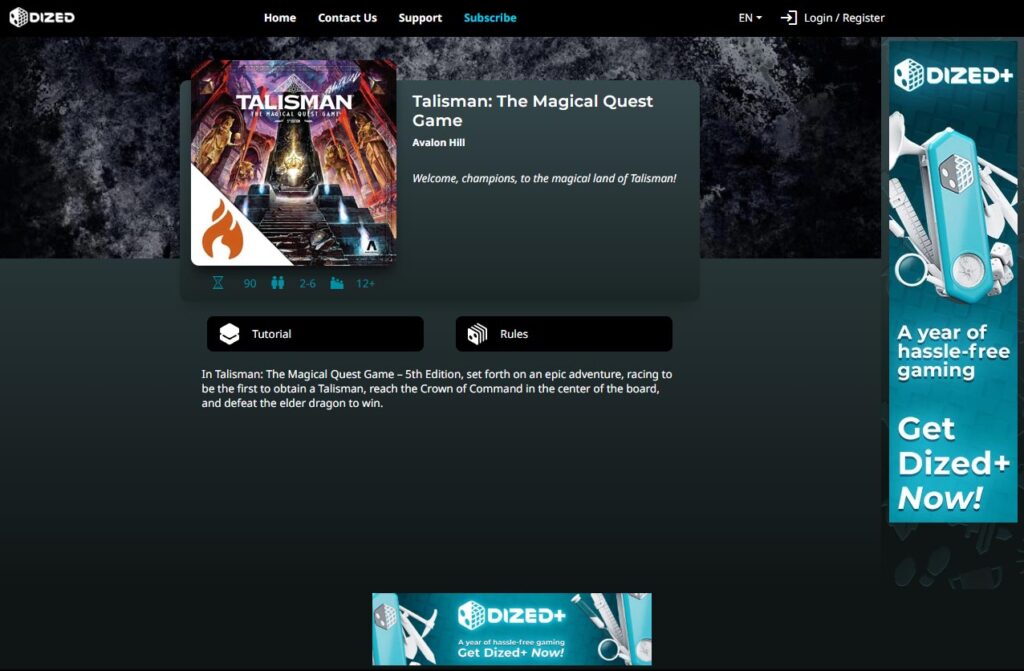Open Login / Register
Viewport: 1024px width, 671px height.
[x=844, y=18]
